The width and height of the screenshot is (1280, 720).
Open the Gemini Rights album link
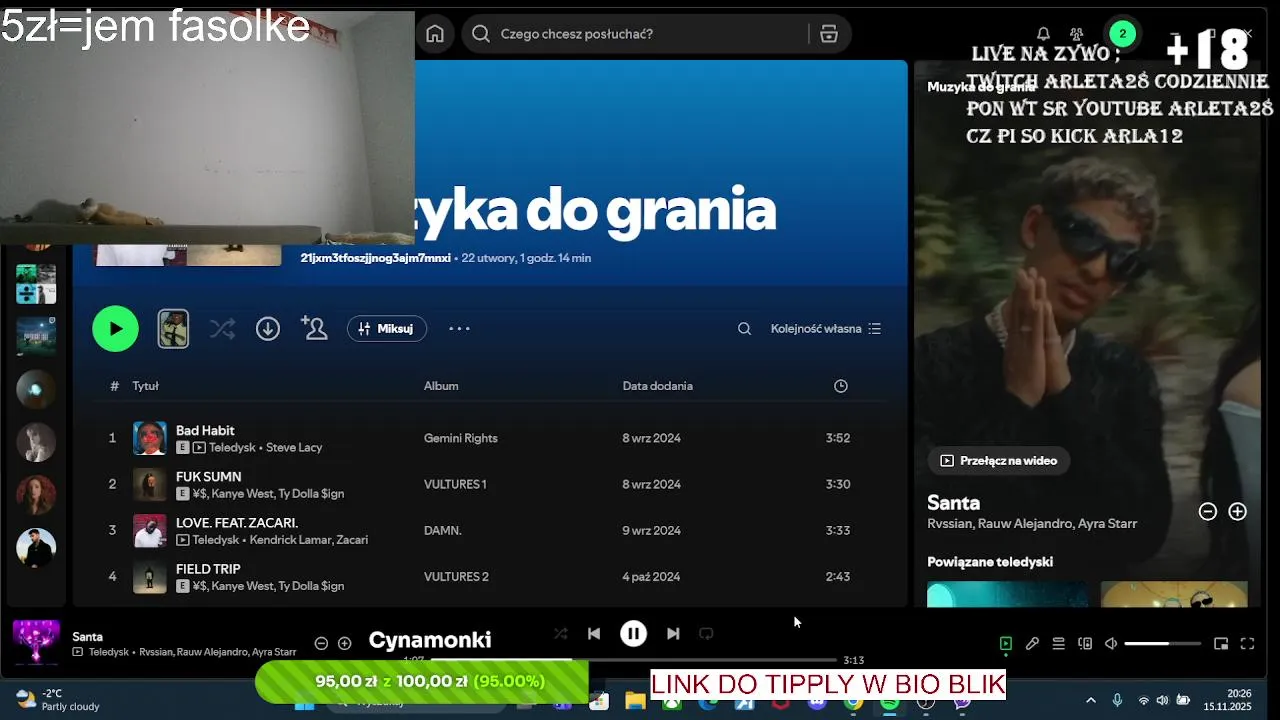point(461,438)
